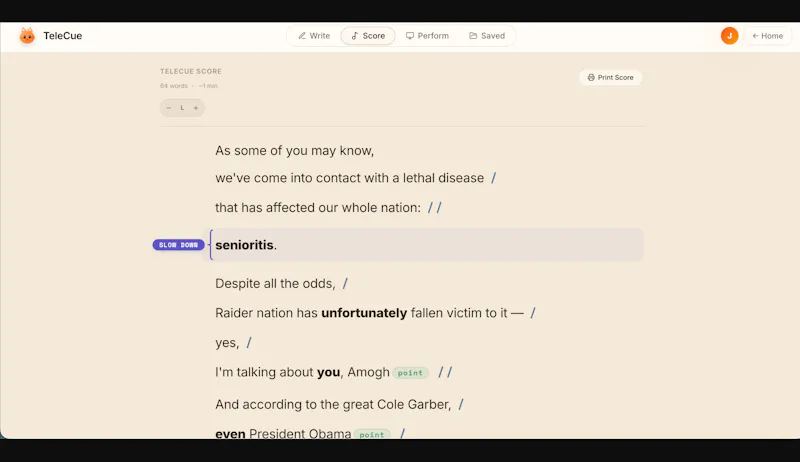The height and width of the screenshot is (462, 800).
Task: Click the double-slash pause after Amogh point
Action: tap(445, 372)
